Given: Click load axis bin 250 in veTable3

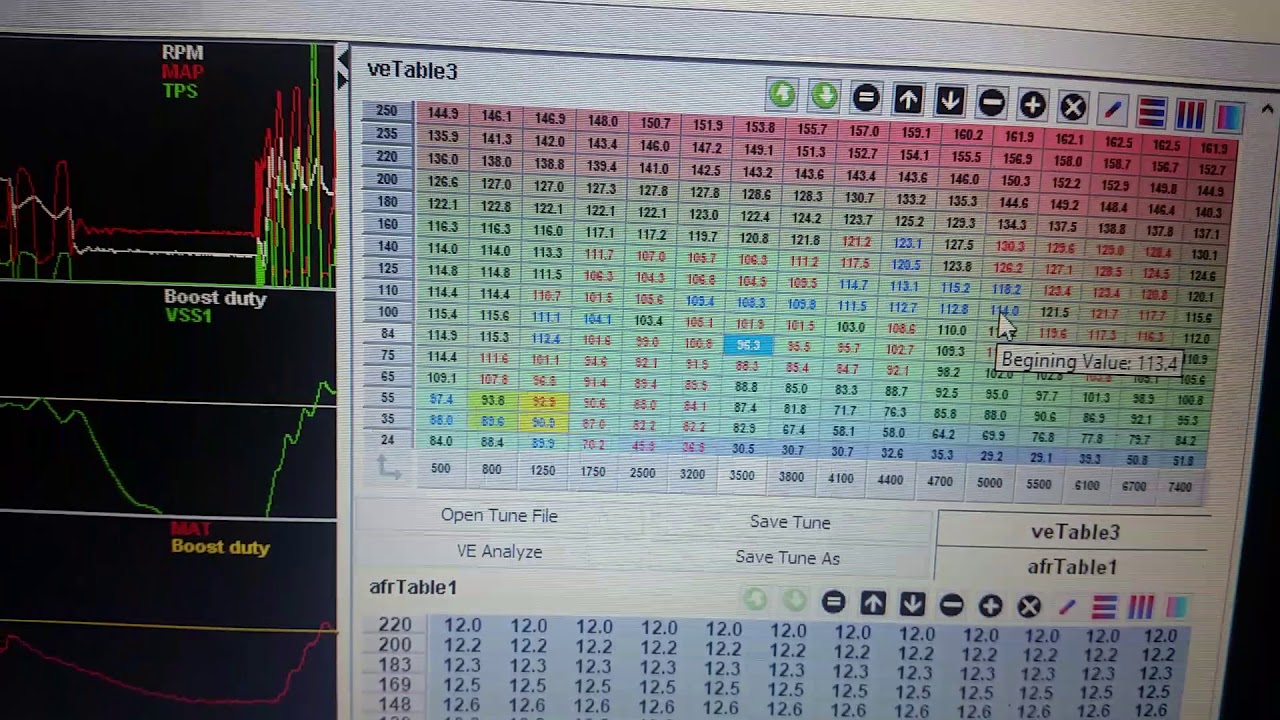Looking at the screenshot, I should 386,111.
